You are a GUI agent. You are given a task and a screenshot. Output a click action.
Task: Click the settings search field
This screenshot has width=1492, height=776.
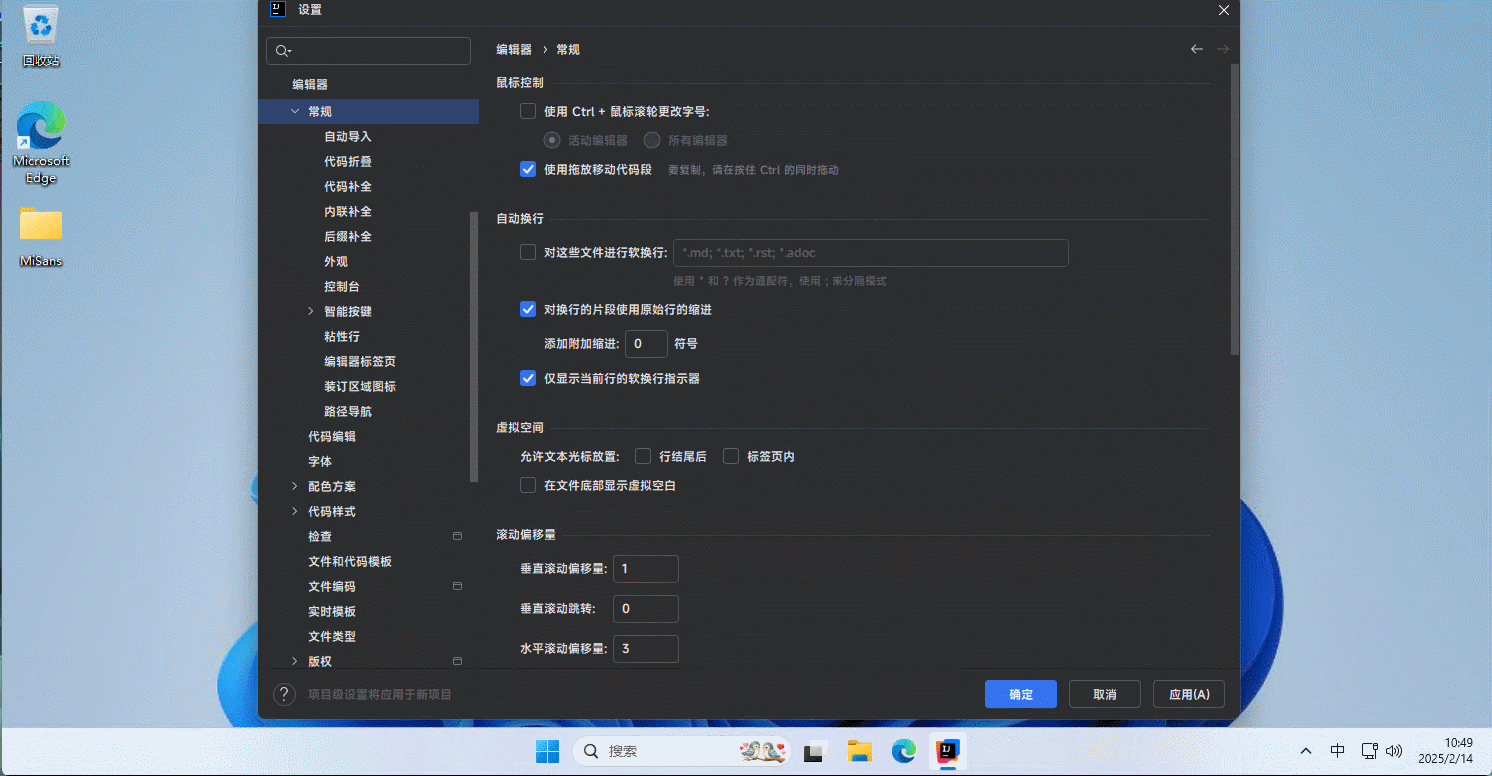pos(370,51)
